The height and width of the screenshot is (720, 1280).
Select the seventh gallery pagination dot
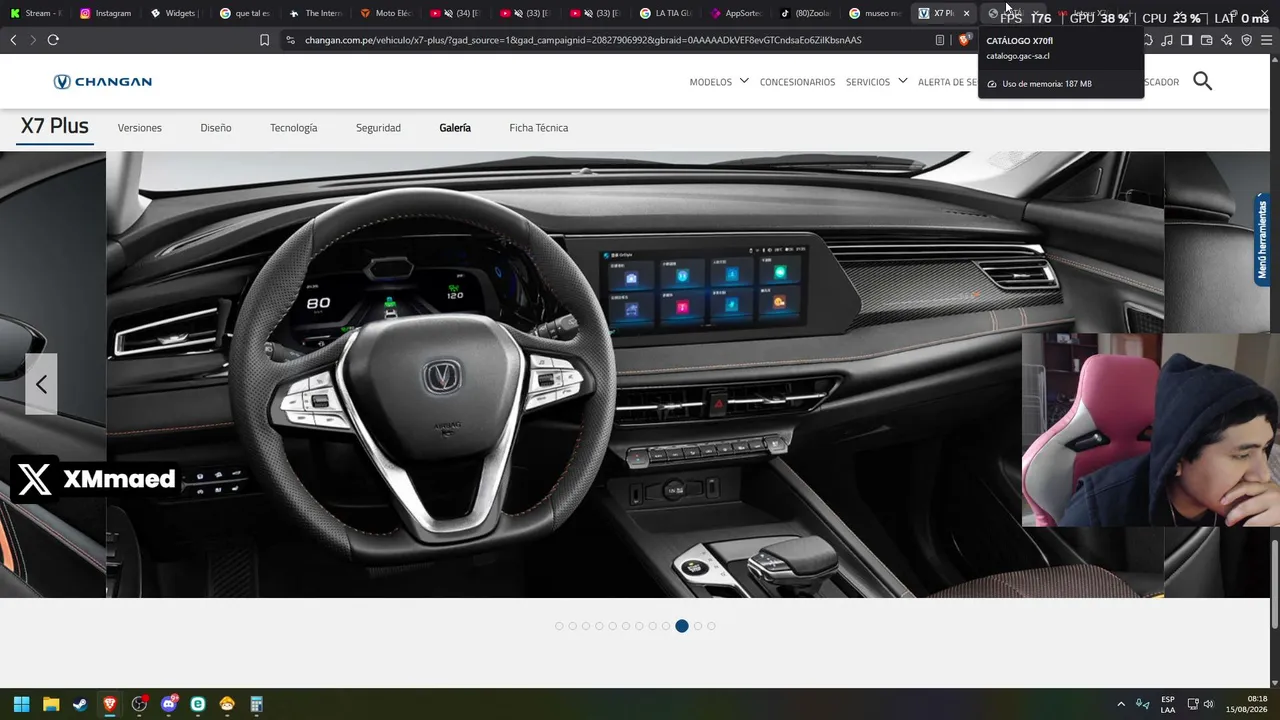pos(639,626)
